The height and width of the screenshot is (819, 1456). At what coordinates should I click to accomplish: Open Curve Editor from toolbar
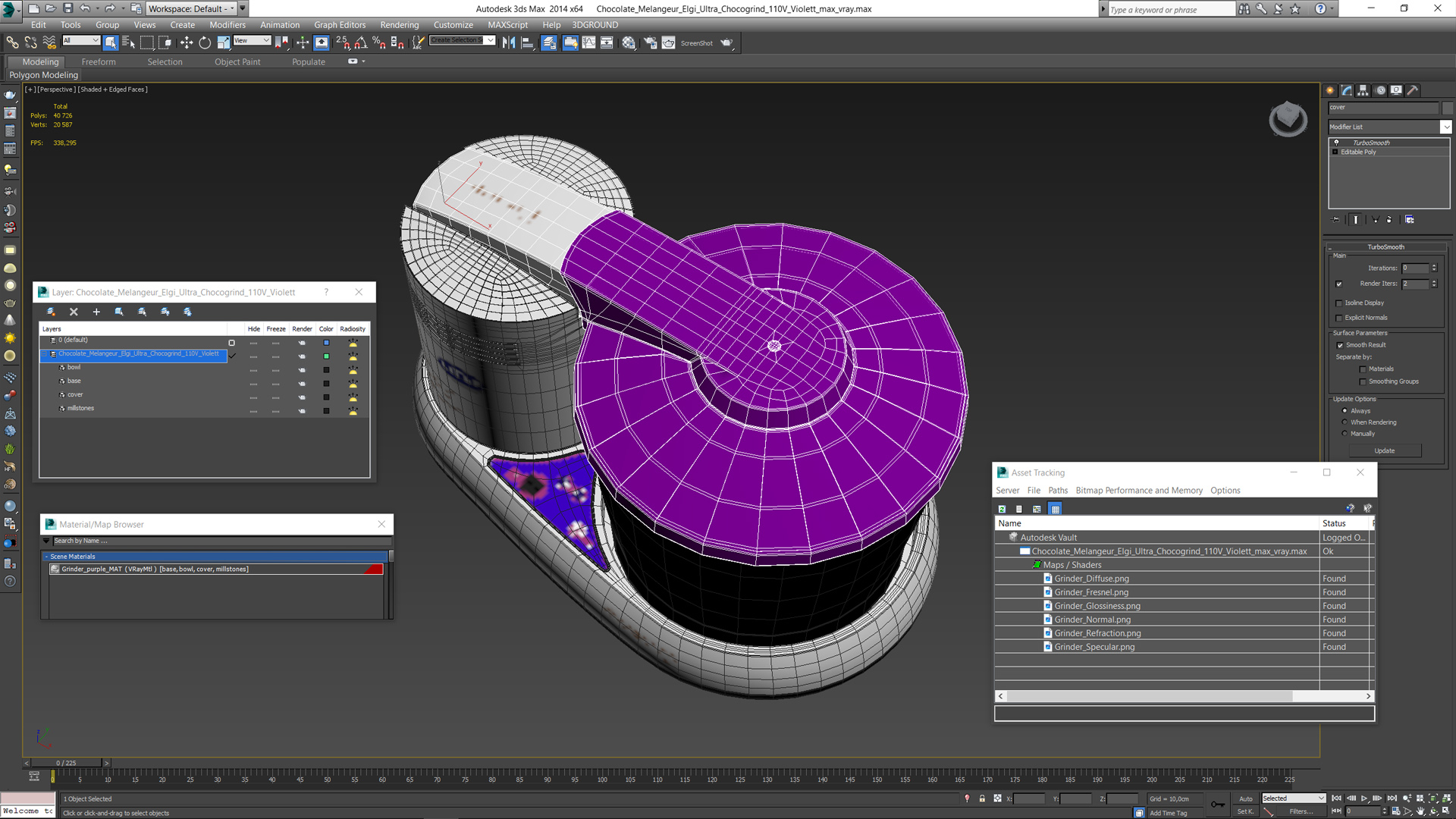pyautogui.click(x=588, y=42)
